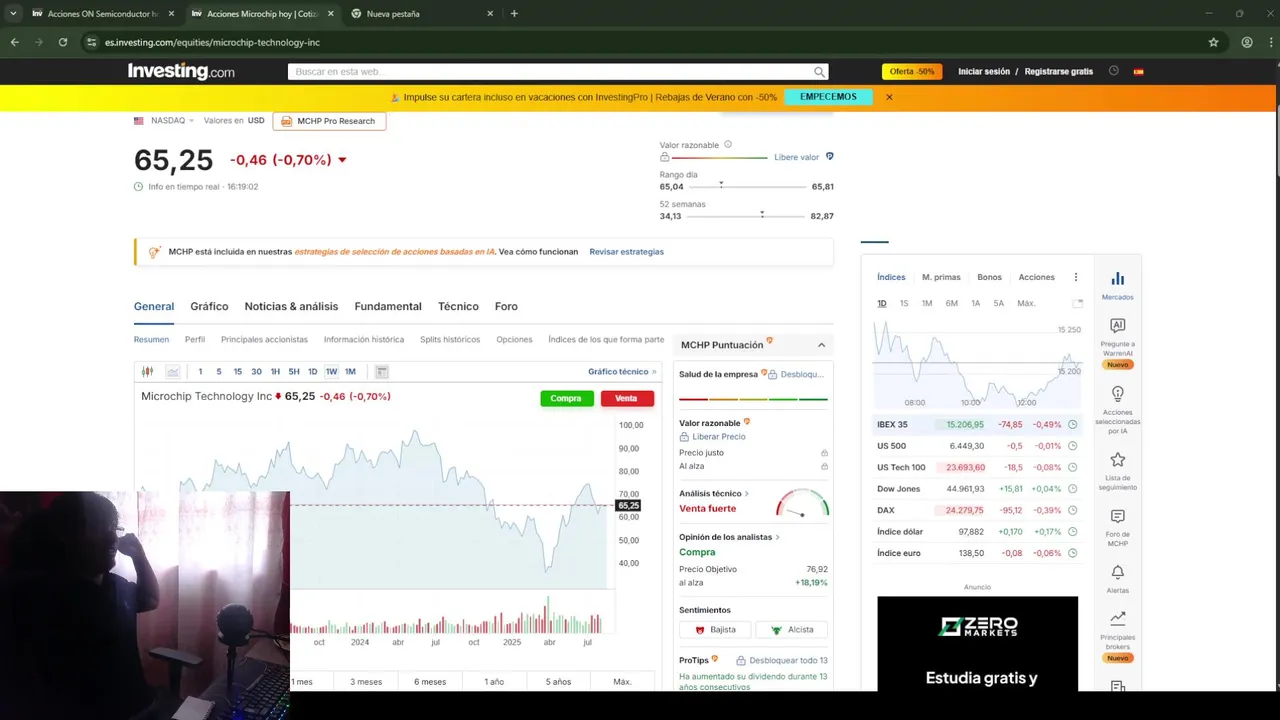Open the chart calendar/table icon
Screen dimensions: 1280x720
click(381, 372)
